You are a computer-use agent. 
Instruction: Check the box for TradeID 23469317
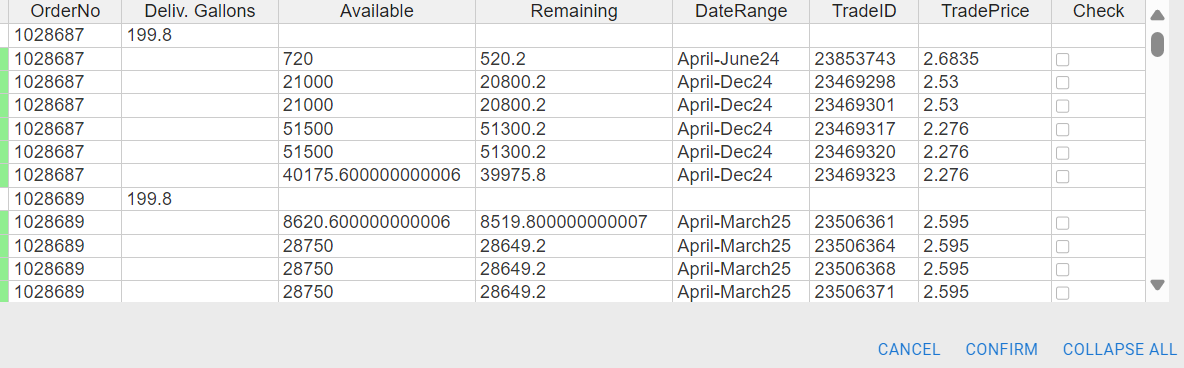point(1062,129)
